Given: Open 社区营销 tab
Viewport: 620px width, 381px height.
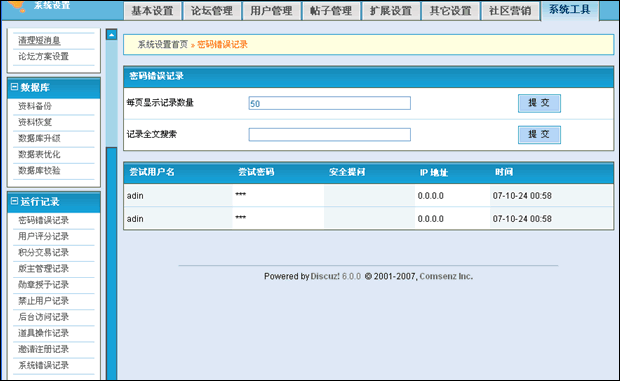Looking at the screenshot, I should point(510,11).
